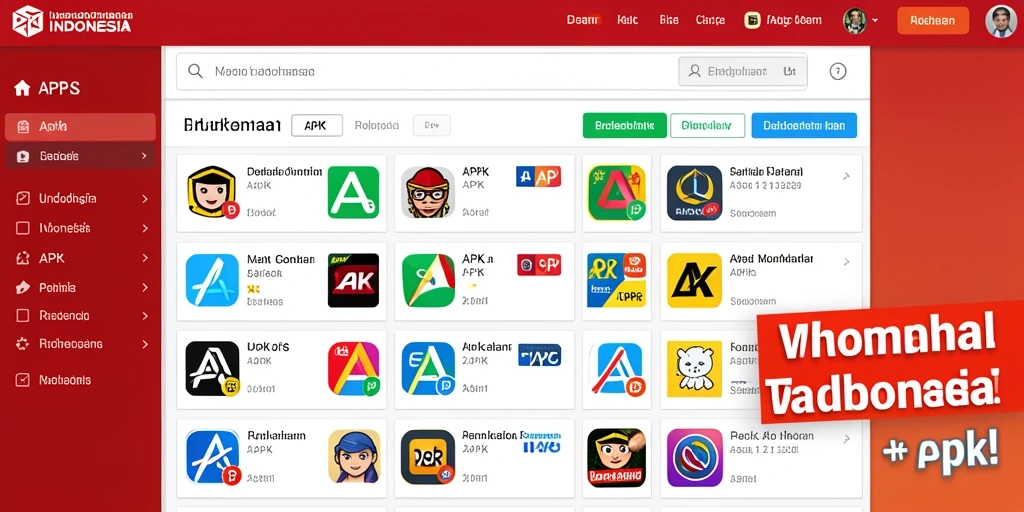The height and width of the screenshot is (512, 1024).
Task: Open the dropdown caret beside the header avatar
Action: [874, 21]
